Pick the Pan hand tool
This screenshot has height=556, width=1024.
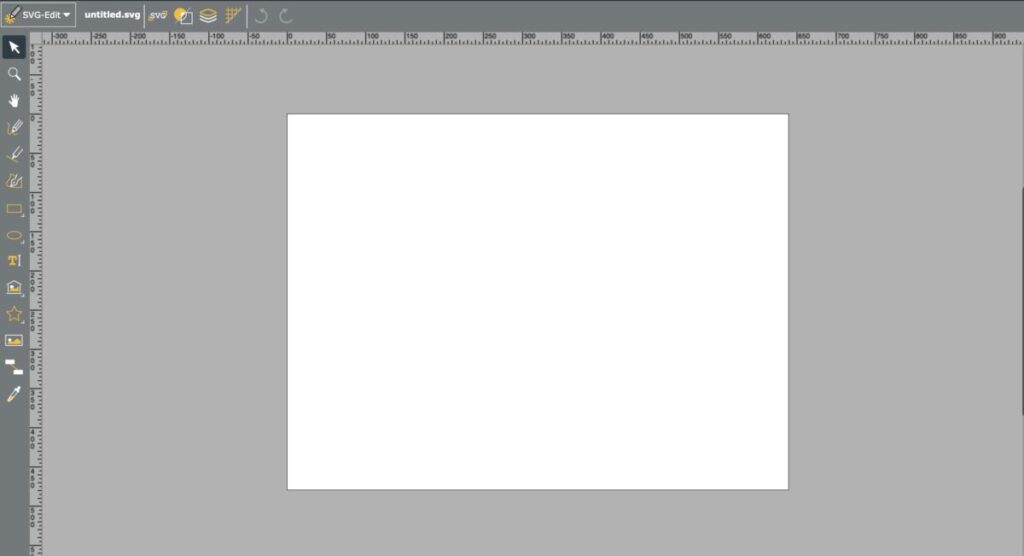(x=14, y=101)
